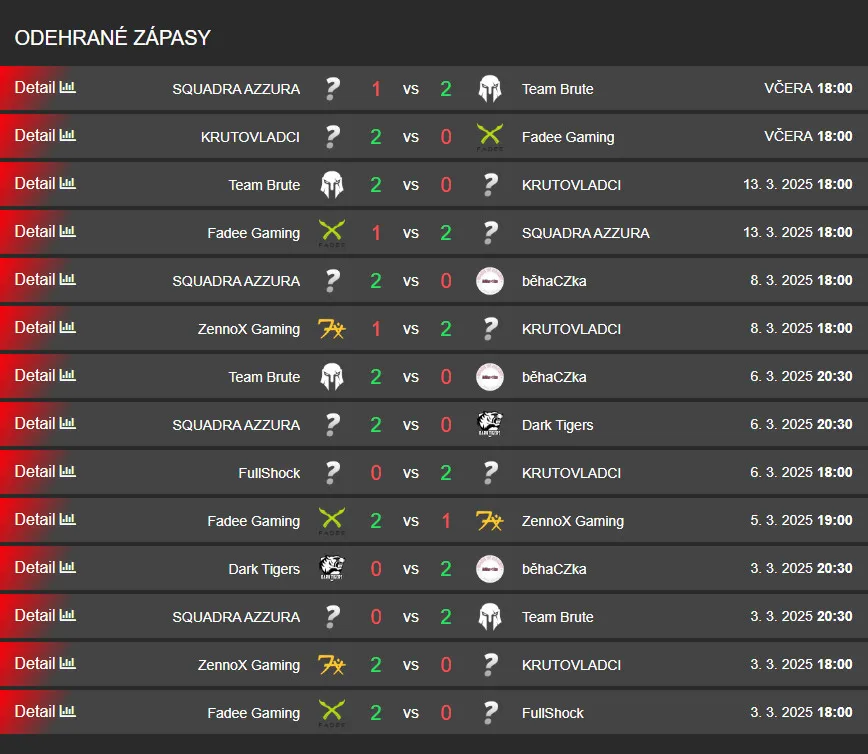Screen dimensions: 868x754
Task: Click Fadee Gaming logo in KRUTOVLADCI vs Fadee row
Action: tap(489, 136)
